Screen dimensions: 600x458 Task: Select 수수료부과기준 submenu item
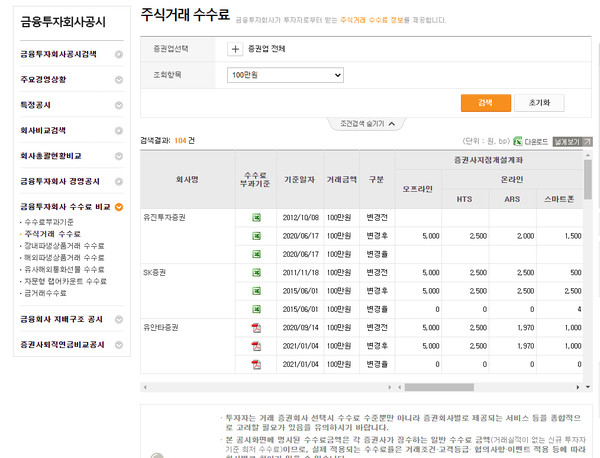pyautogui.click(x=49, y=222)
